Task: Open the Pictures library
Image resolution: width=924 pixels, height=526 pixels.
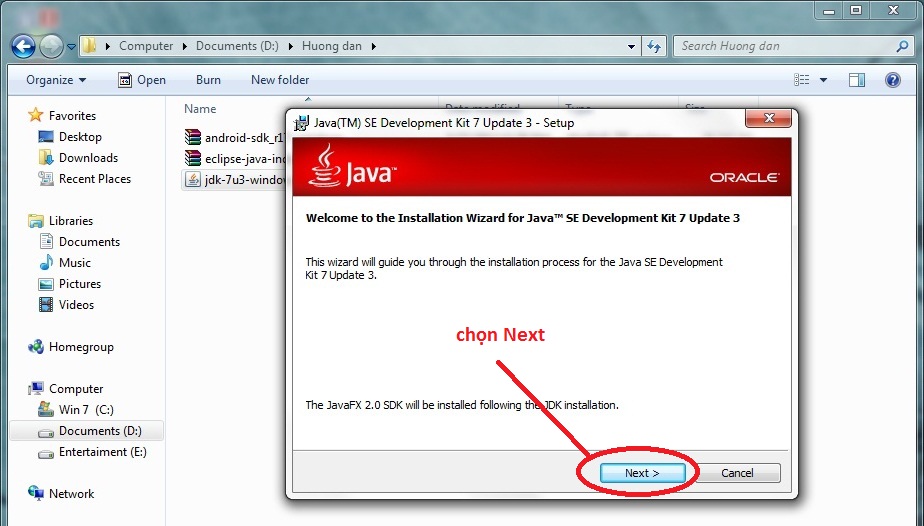Action: pos(70,284)
